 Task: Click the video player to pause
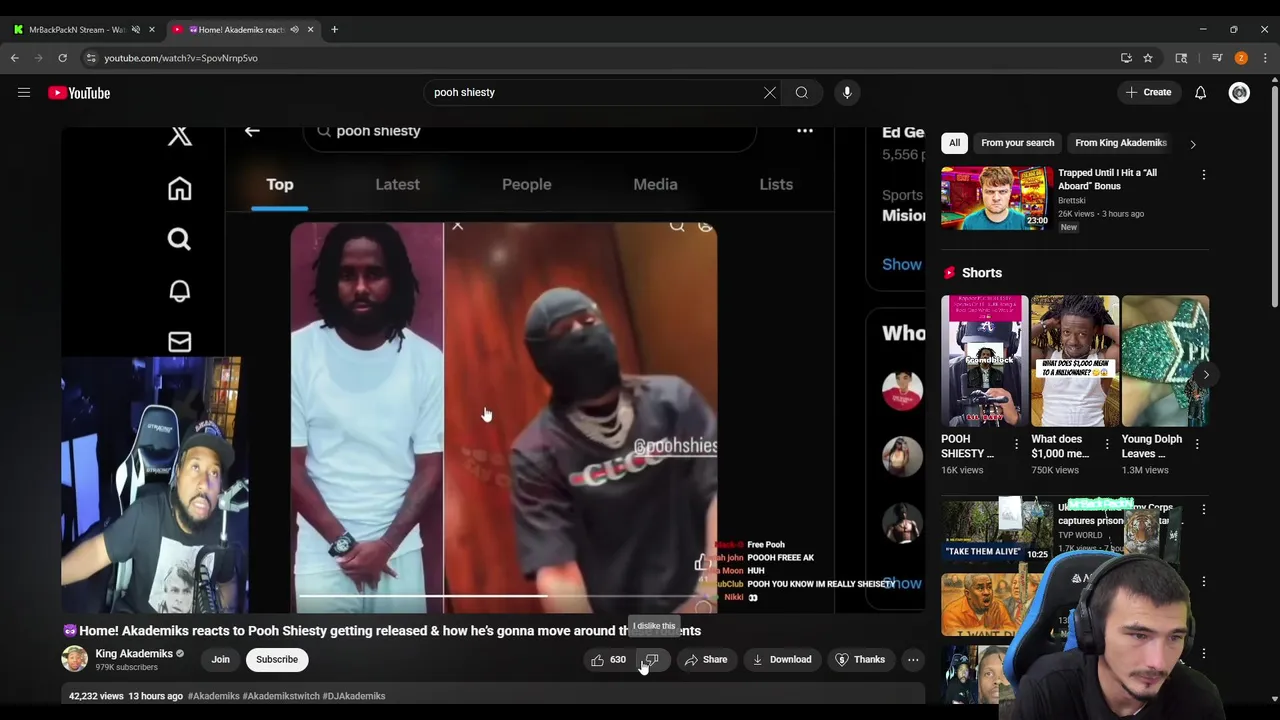(493, 370)
